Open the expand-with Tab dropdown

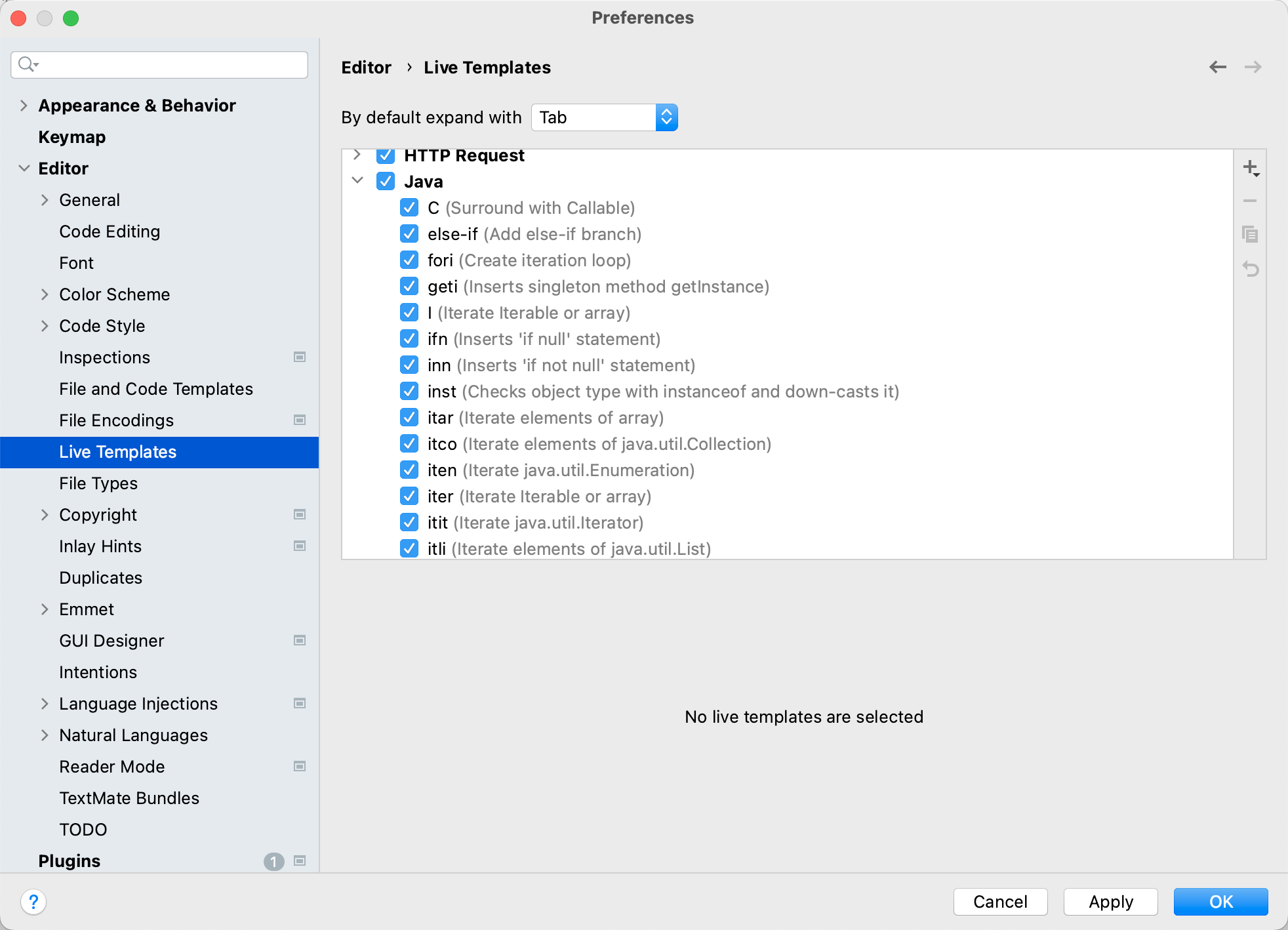coord(604,117)
